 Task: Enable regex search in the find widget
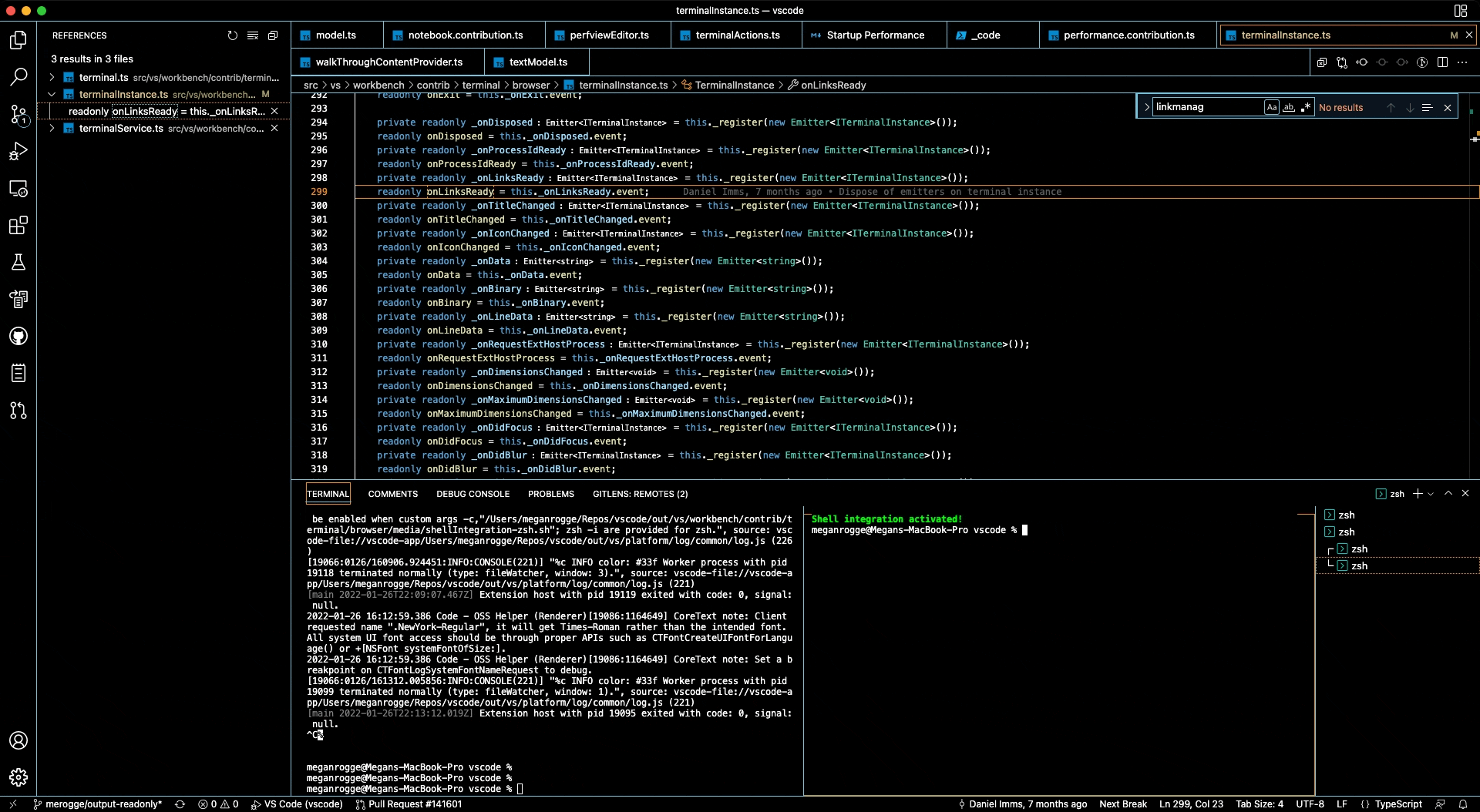click(1306, 107)
